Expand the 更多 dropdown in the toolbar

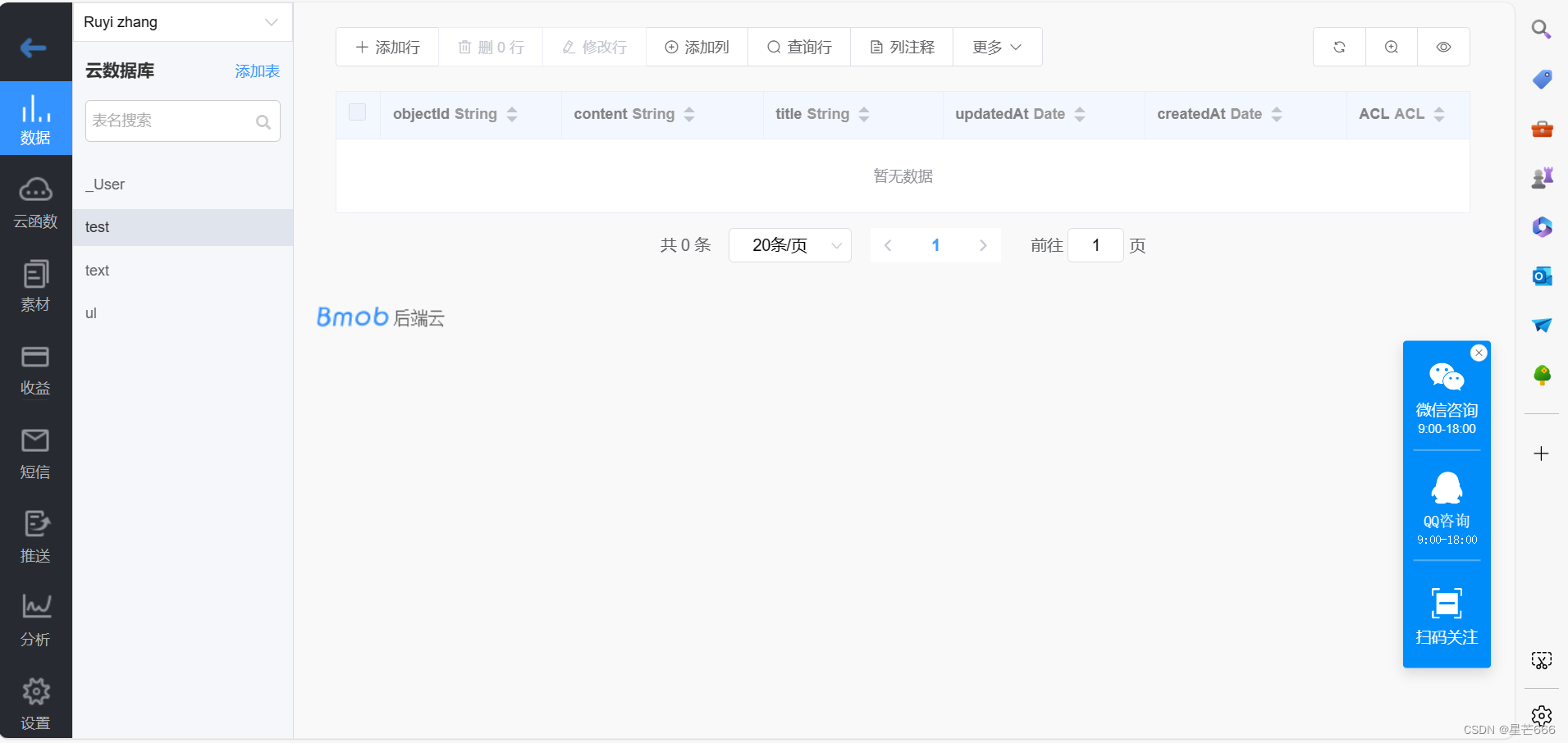click(x=996, y=47)
